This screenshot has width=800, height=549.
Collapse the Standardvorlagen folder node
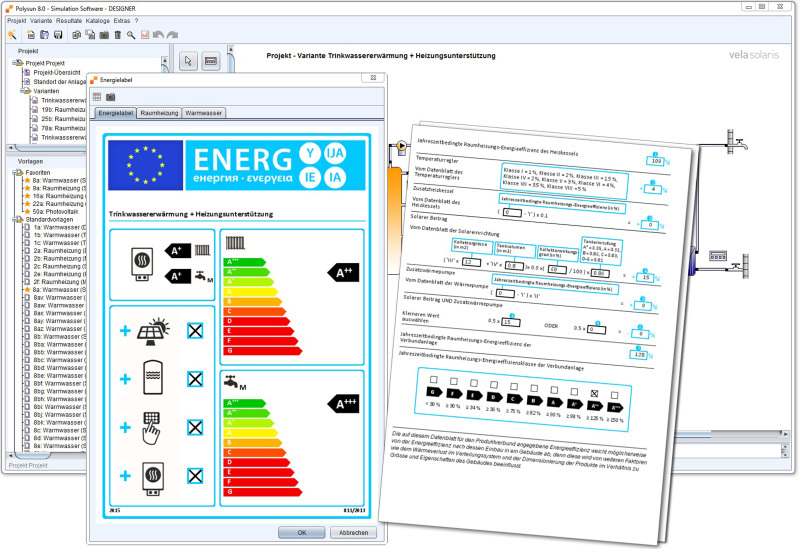(x=15, y=219)
